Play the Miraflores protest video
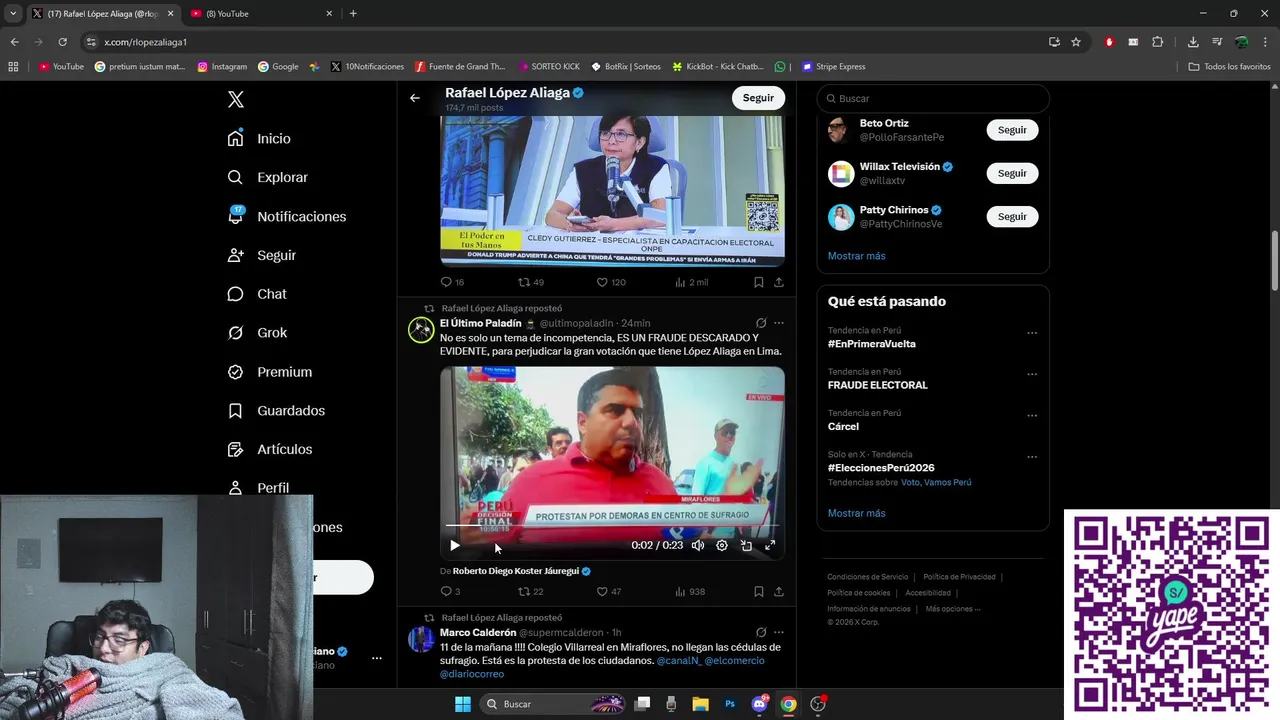 point(455,545)
